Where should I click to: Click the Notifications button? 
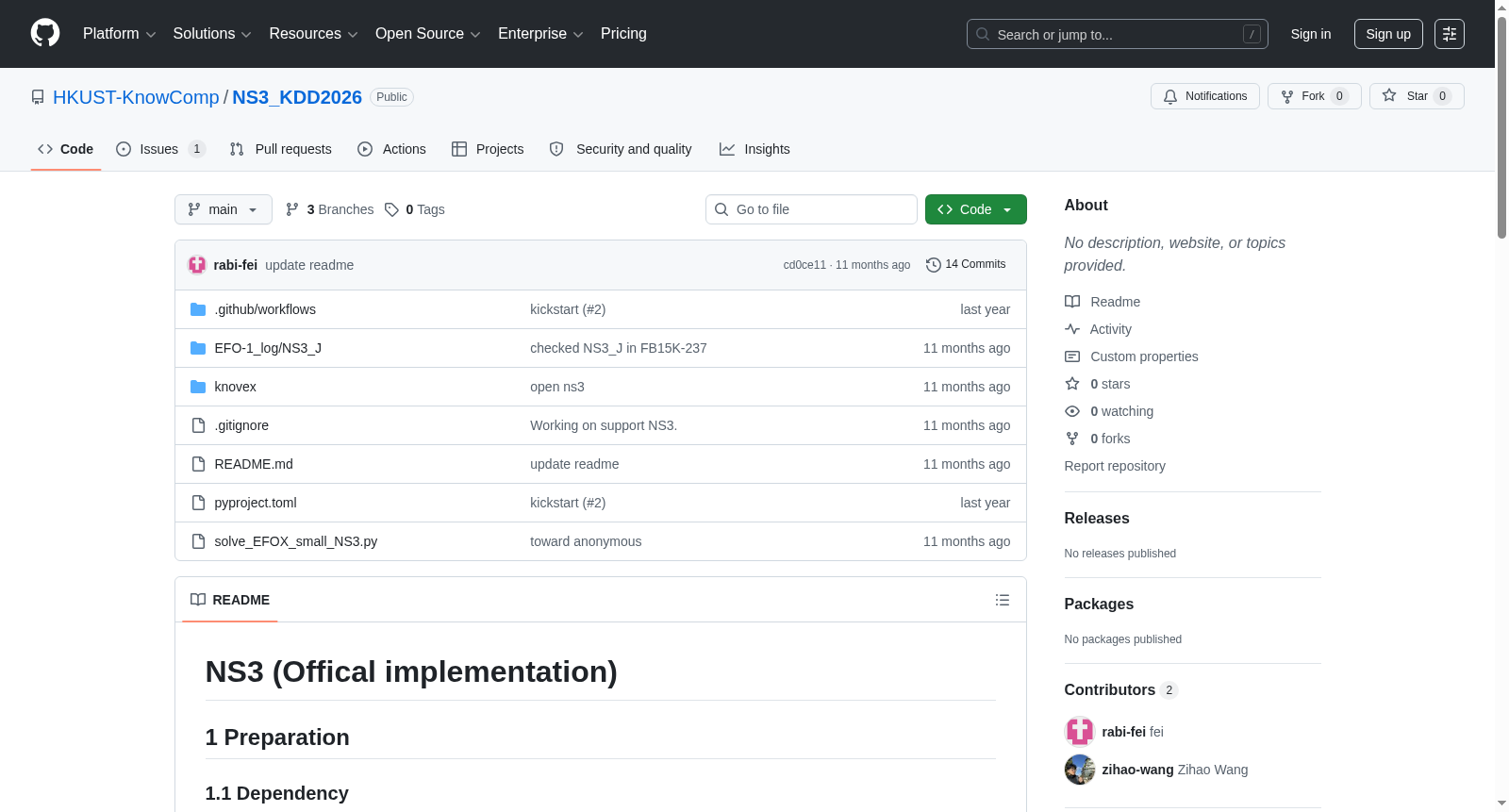pyautogui.click(x=1205, y=96)
